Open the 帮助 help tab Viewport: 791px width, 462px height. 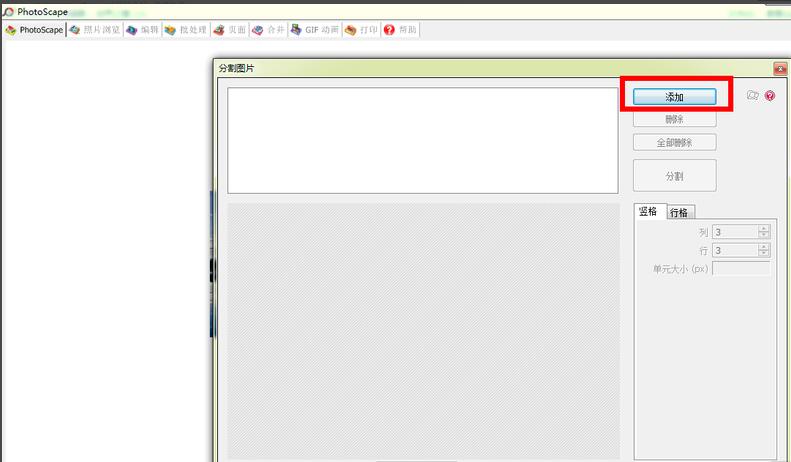pos(400,30)
